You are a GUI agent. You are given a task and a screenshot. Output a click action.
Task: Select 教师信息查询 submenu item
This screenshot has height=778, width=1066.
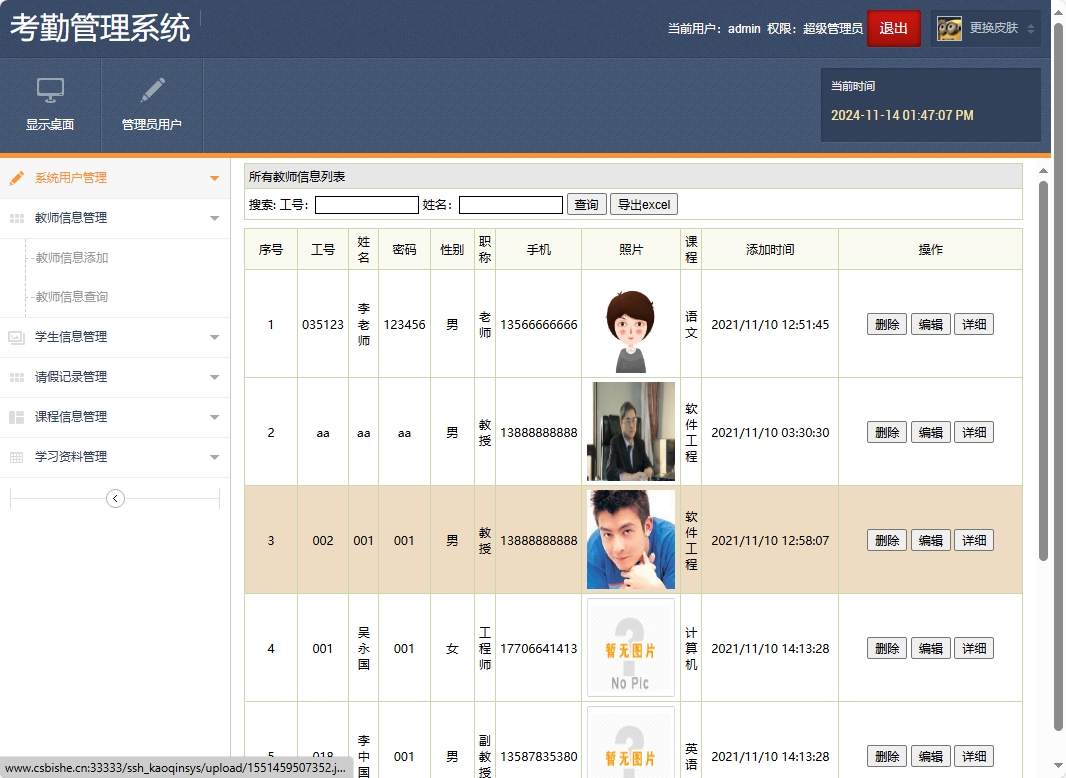[x=71, y=297]
